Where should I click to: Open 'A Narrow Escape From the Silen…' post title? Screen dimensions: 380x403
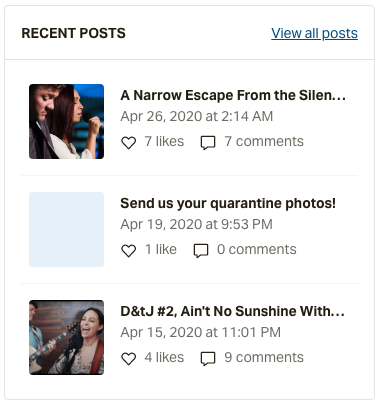point(233,95)
